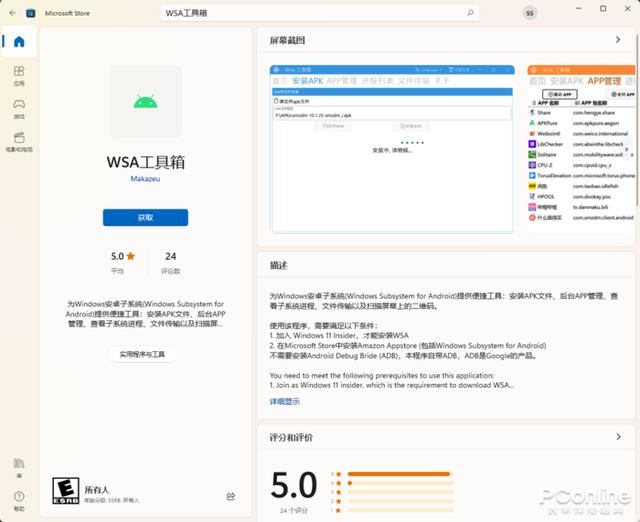
Task: Click the blue 获取 button
Action: coord(145,217)
